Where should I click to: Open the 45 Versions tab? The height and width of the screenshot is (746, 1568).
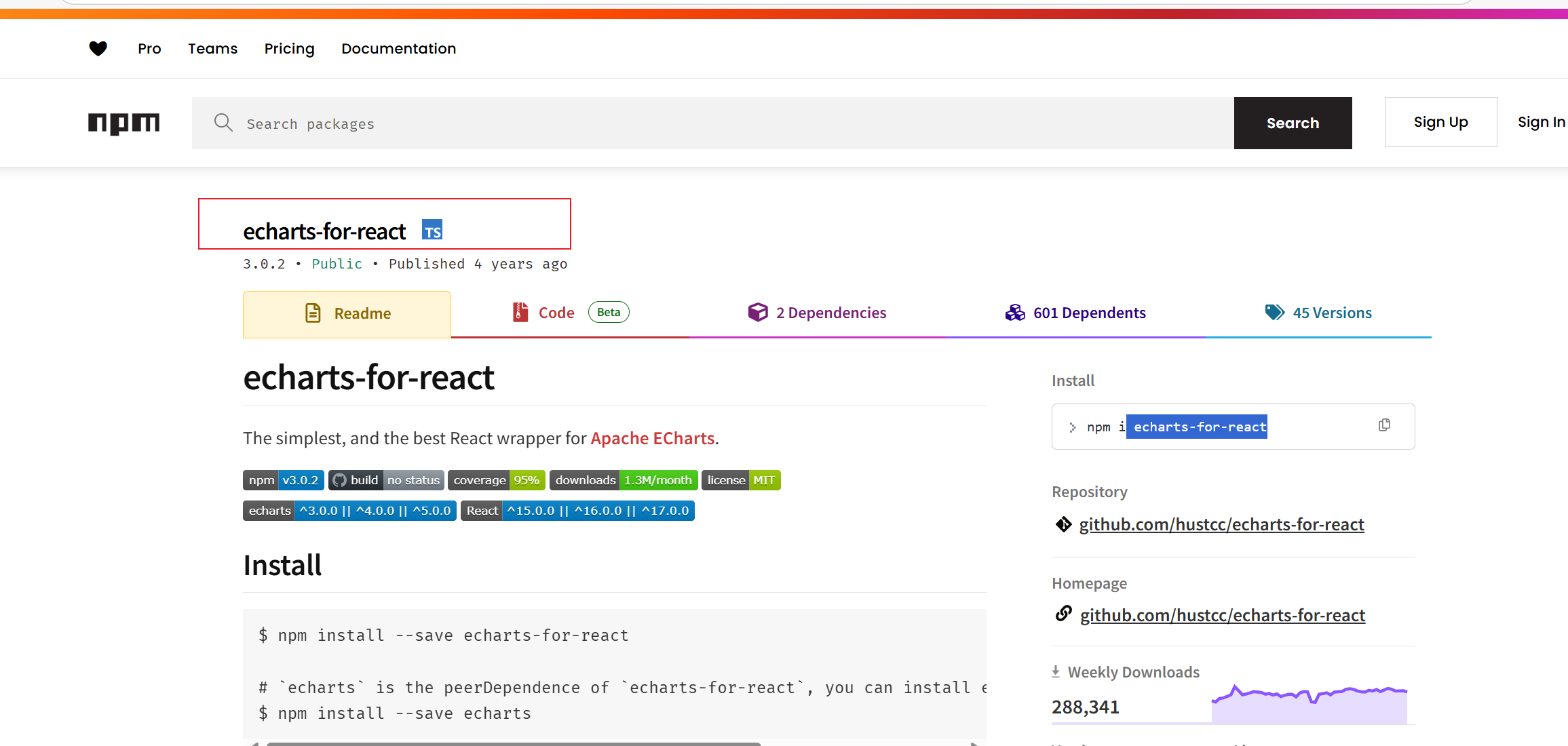coord(1319,313)
